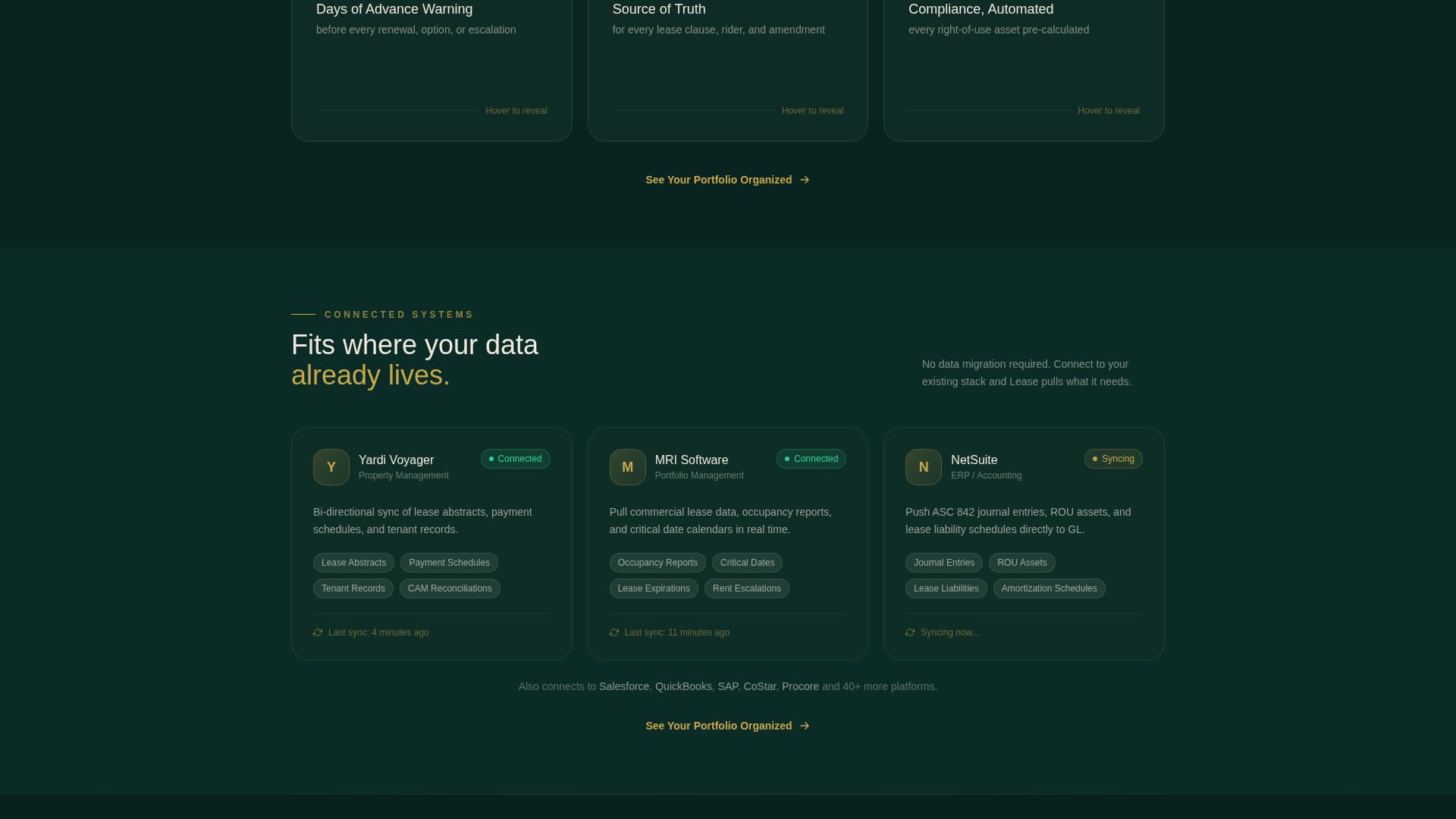This screenshot has width=1456, height=819.
Task: Click the Syncing status badge on NetSuite
Action: point(1113,459)
